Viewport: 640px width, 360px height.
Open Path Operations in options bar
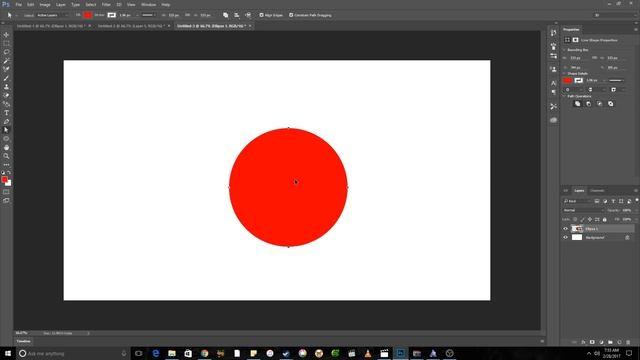pyautogui.click(x=226, y=15)
